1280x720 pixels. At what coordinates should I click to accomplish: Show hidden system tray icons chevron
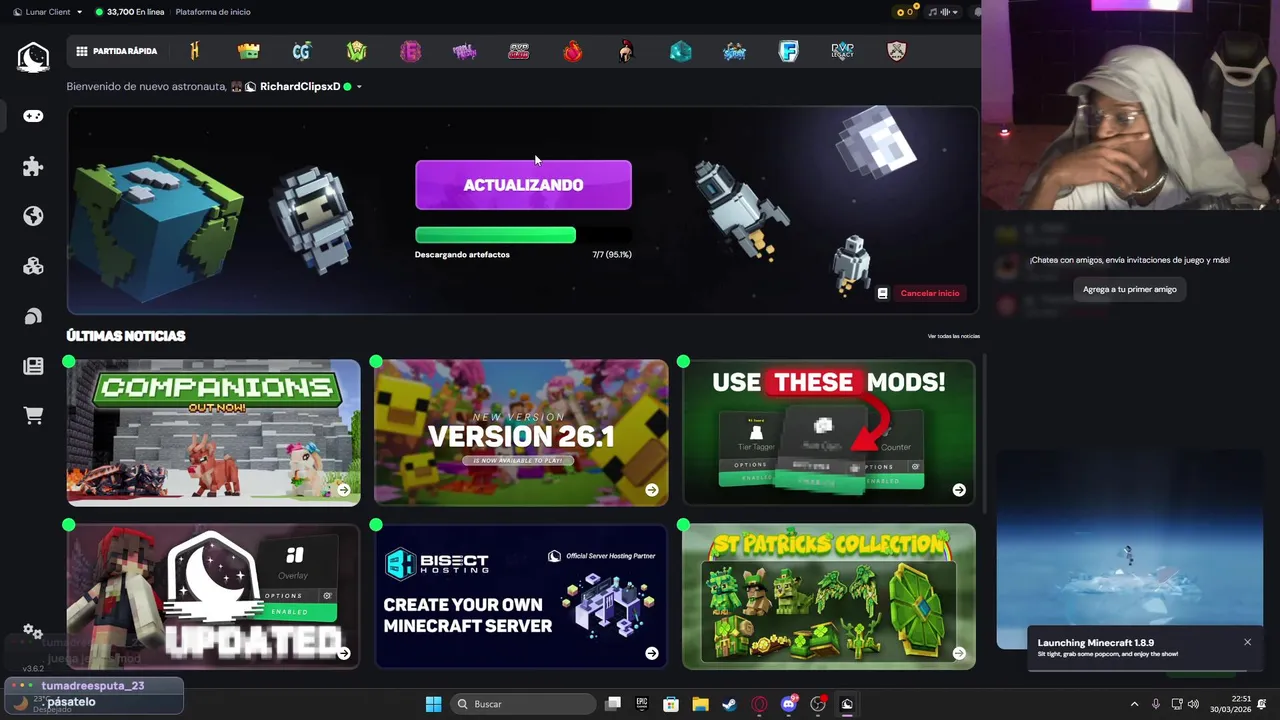(x=1134, y=704)
